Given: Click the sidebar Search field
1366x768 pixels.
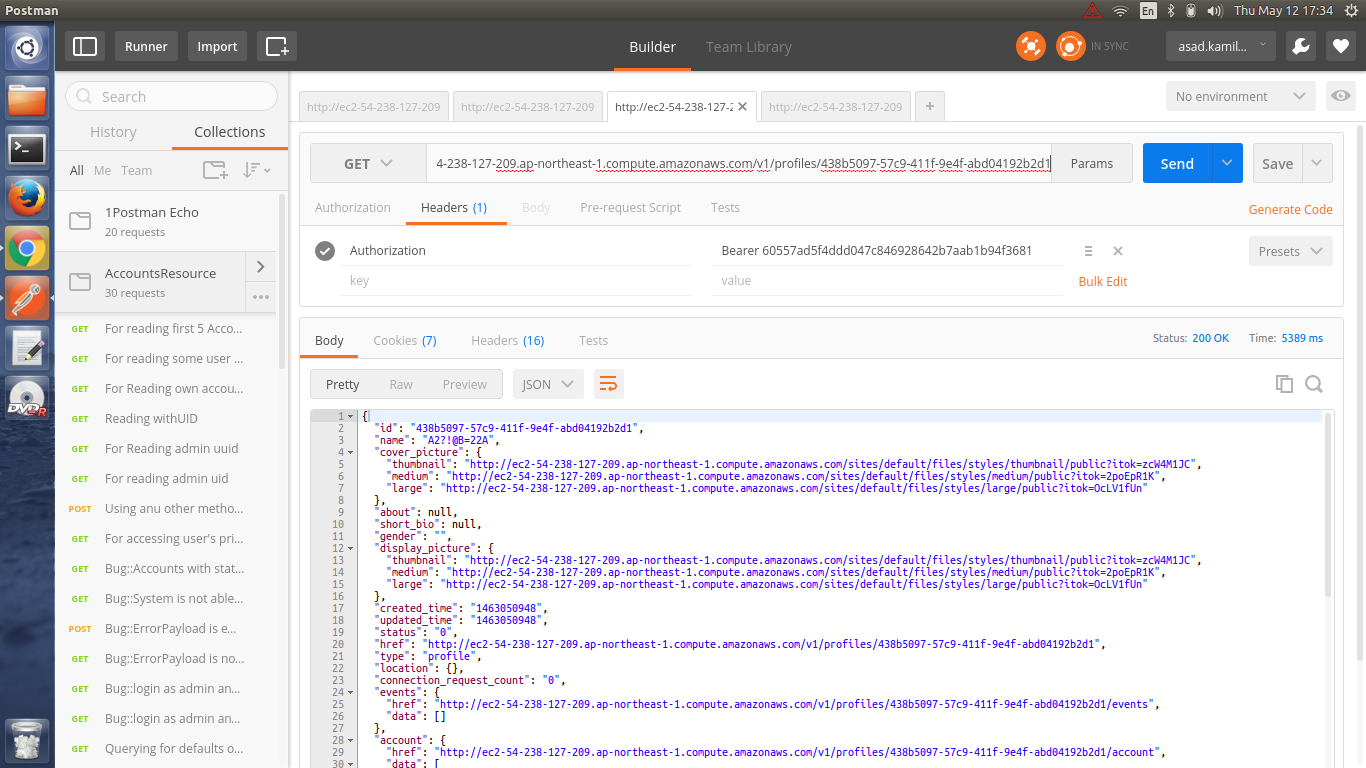Looking at the screenshot, I should tap(172, 97).
